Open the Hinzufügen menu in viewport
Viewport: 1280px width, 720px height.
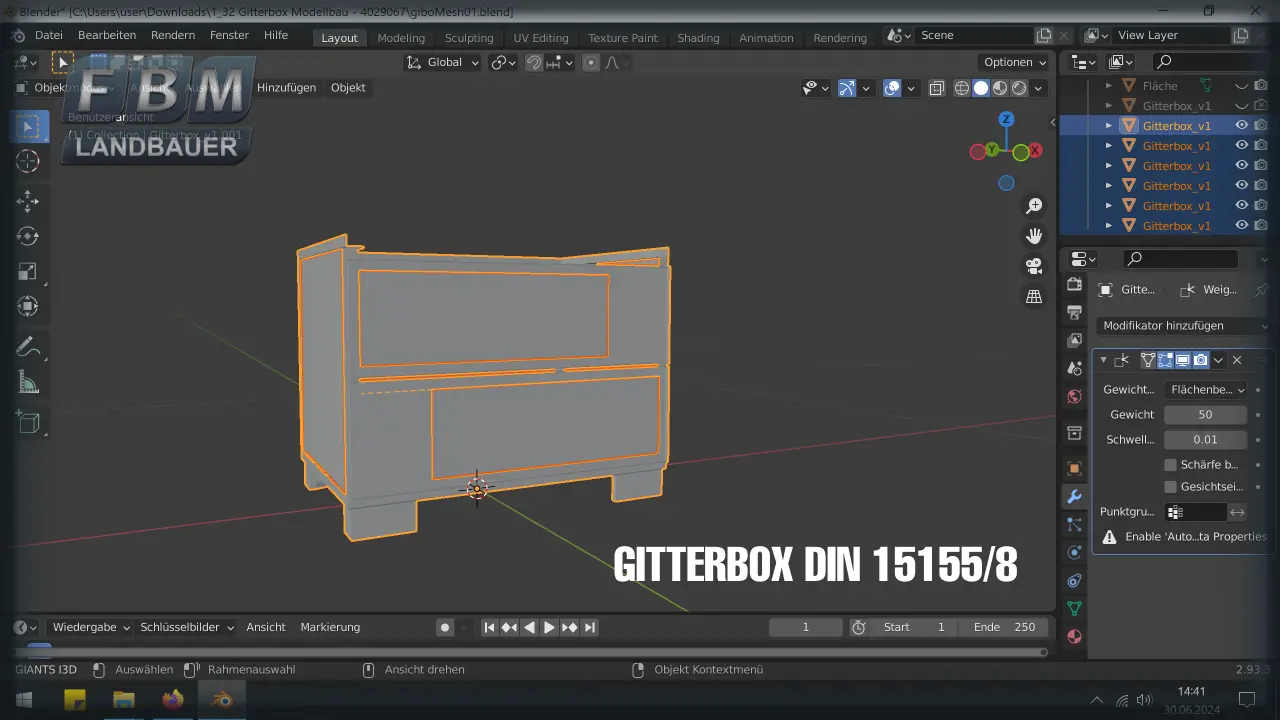[286, 88]
